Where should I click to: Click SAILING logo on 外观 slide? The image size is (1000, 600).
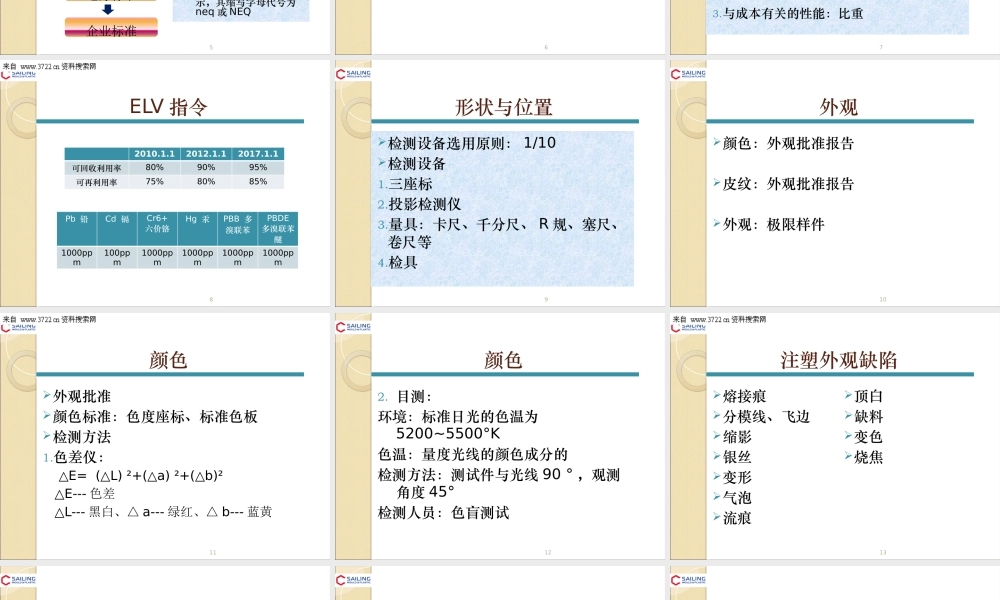click(688, 74)
